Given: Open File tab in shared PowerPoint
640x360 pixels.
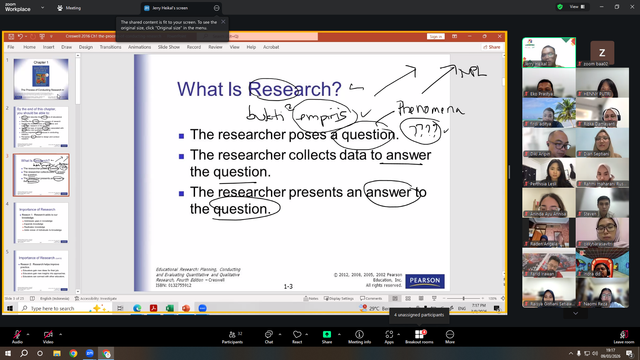Looking at the screenshot, I should 11,47.
